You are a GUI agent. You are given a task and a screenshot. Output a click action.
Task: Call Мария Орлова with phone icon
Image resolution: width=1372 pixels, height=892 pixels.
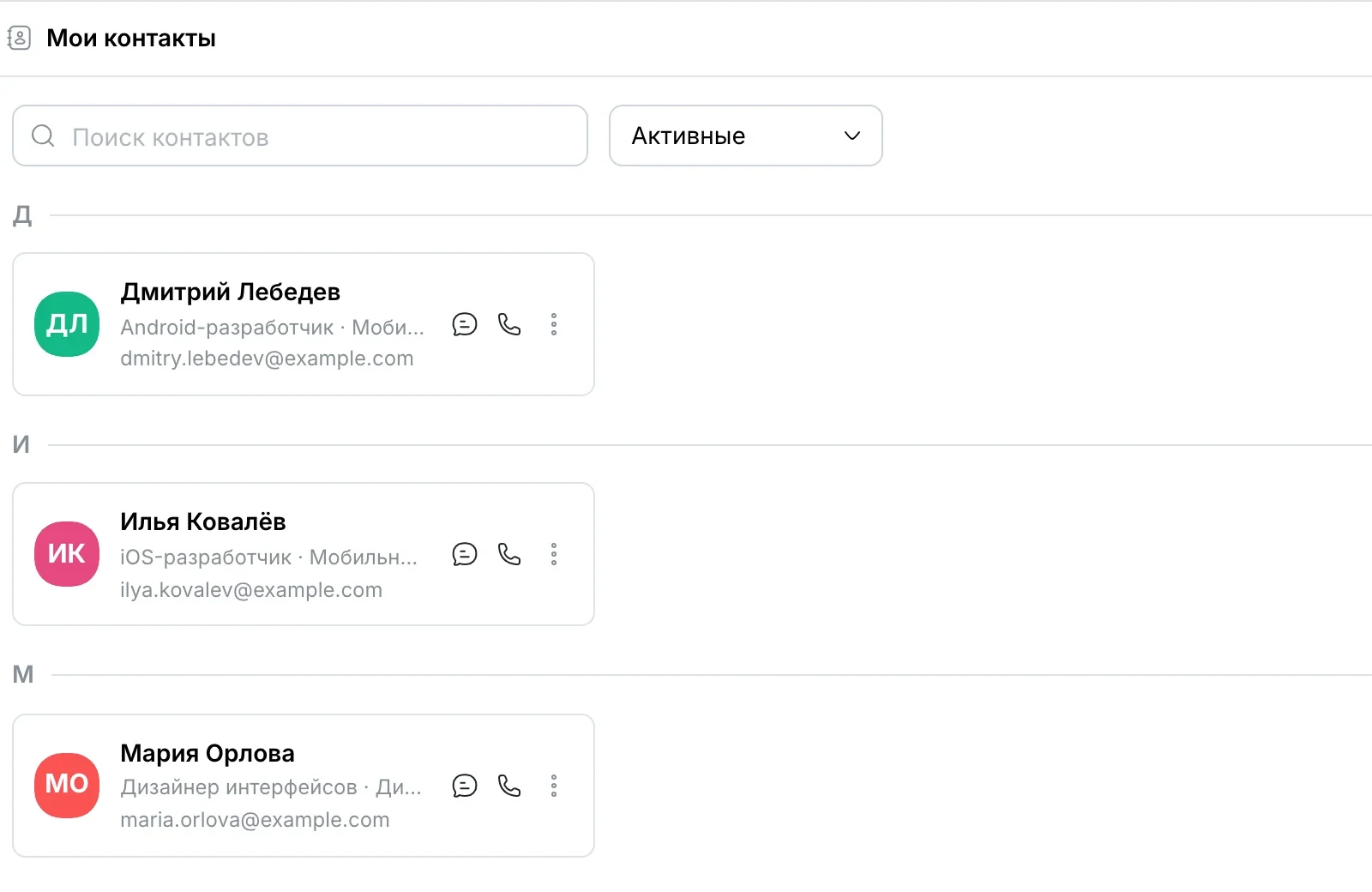[509, 786]
